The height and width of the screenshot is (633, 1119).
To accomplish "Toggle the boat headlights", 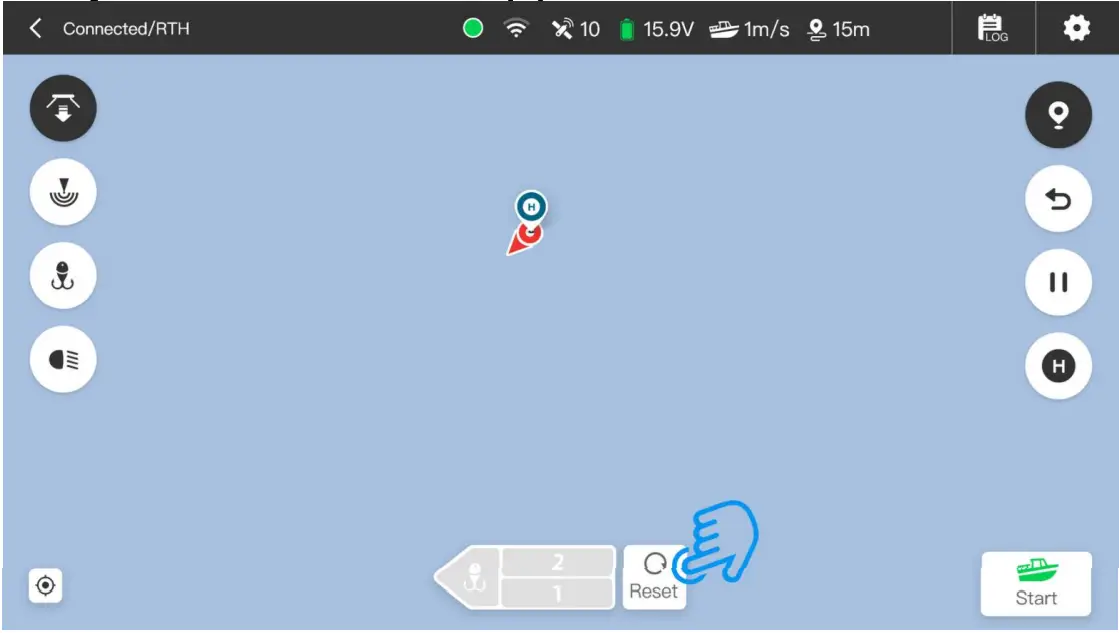I will pos(63,359).
